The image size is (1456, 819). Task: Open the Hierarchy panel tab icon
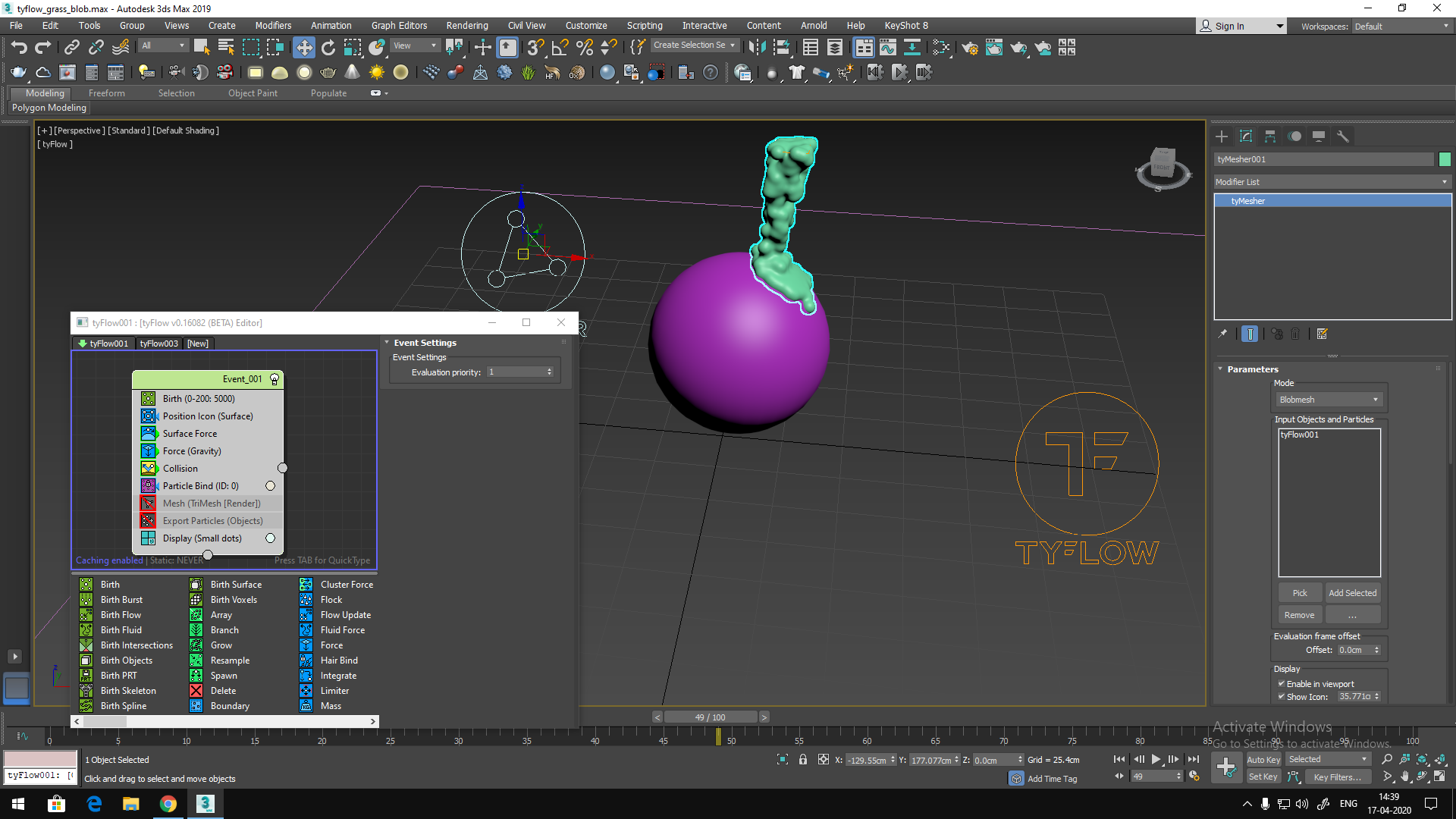pos(1270,136)
